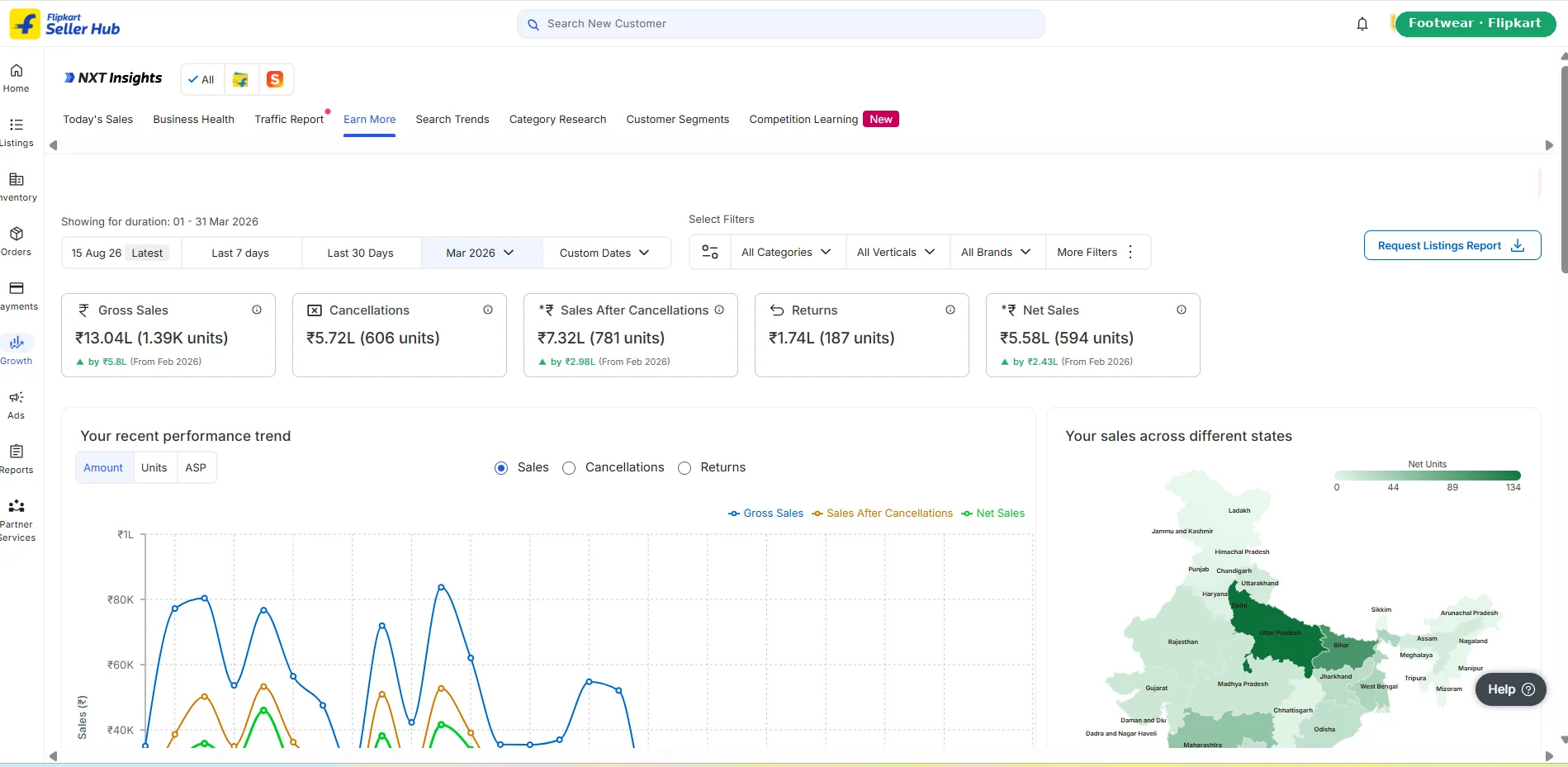Click the Footwear Flipkart account button
This screenshot has width=1568, height=767.
coord(1475,24)
